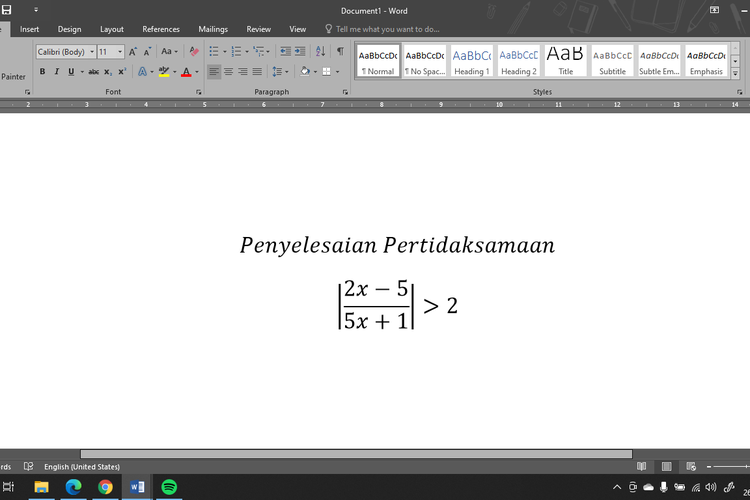This screenshot has height=500, width=750.
Task: Open the font size dropdown
Action: click(121, 52)
